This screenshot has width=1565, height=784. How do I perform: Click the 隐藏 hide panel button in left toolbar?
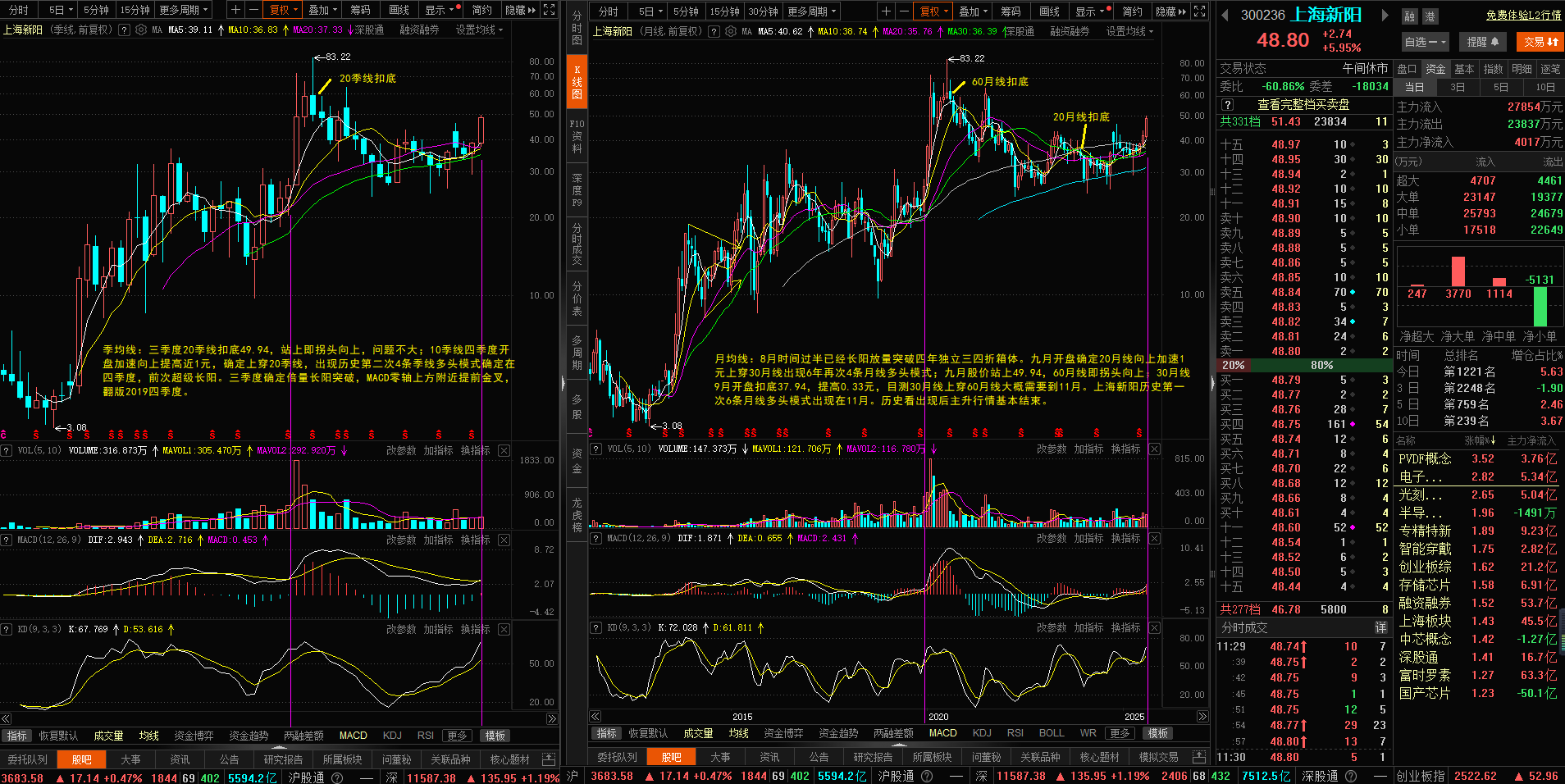click(520, 10)
